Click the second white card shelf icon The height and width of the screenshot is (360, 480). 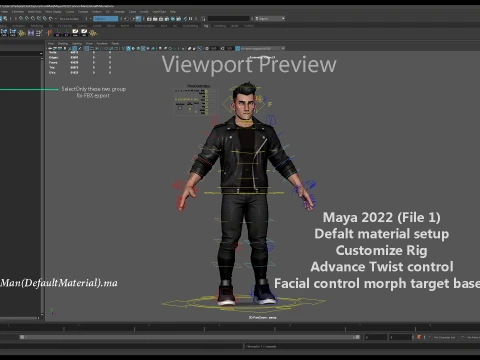coord(84,33)
